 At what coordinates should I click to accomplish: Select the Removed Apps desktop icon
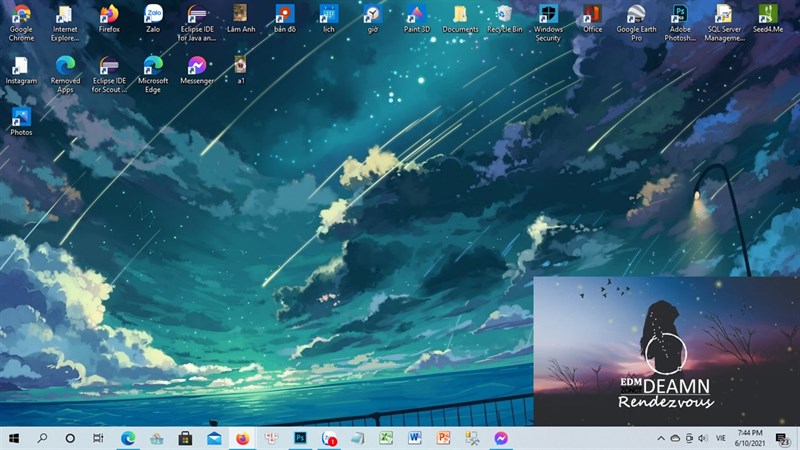point(65,74)
